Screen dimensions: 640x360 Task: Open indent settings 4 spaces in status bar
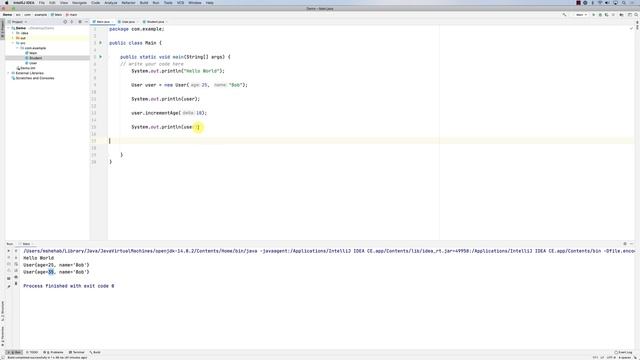pos(625,358)
